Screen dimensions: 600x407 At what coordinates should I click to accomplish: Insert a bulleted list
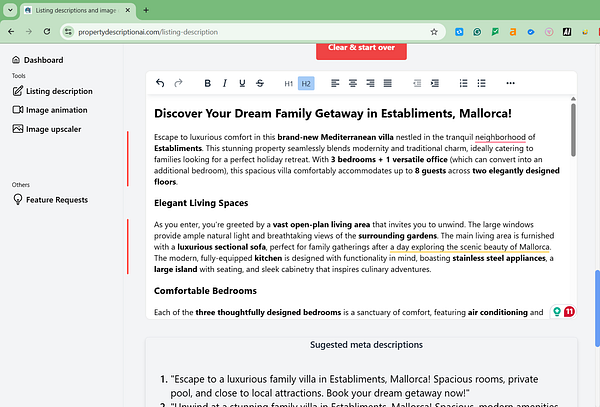tap(481, 83)
